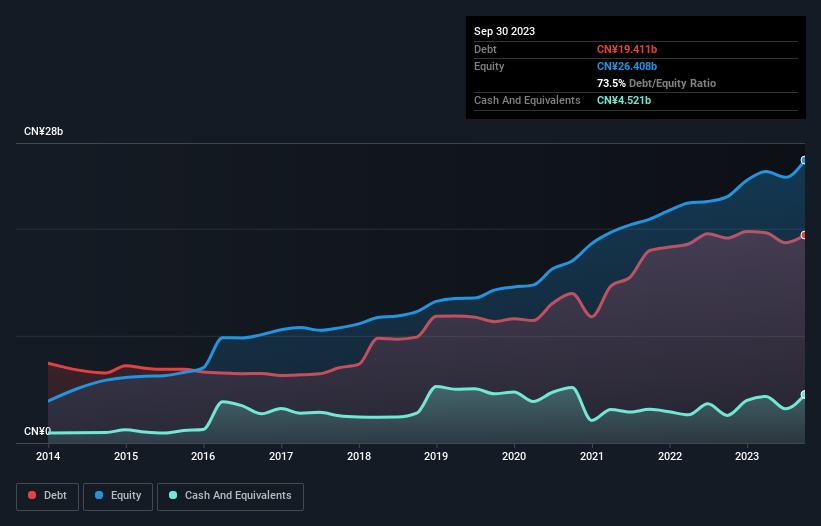Click the CN¥19.411b debt value
Screen dimensions: 821x526
[627, 49]
